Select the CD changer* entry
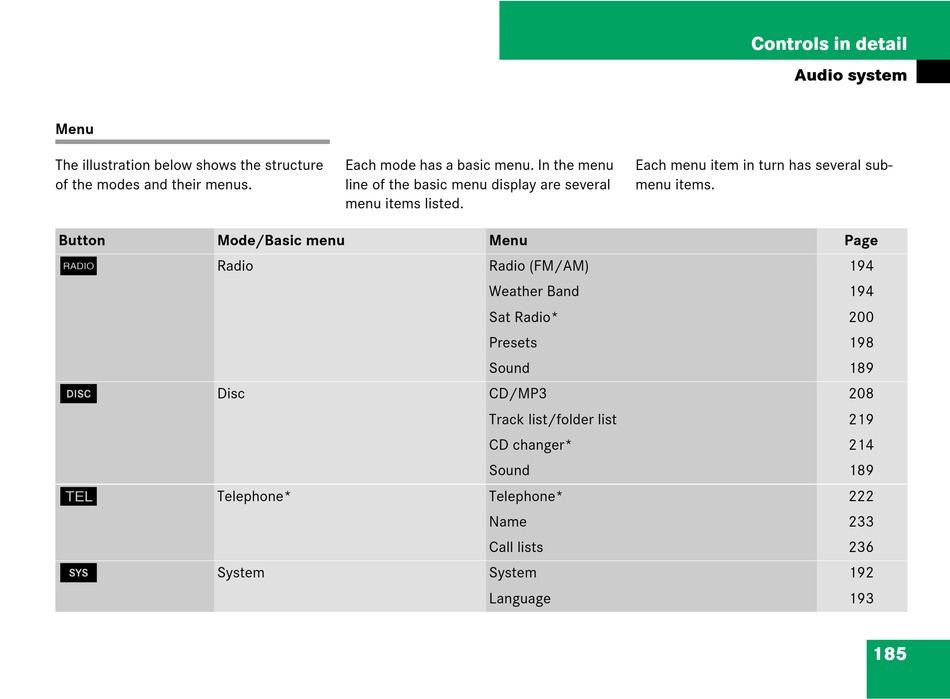The width and height of the screenshot is (950, 699). 530,445
